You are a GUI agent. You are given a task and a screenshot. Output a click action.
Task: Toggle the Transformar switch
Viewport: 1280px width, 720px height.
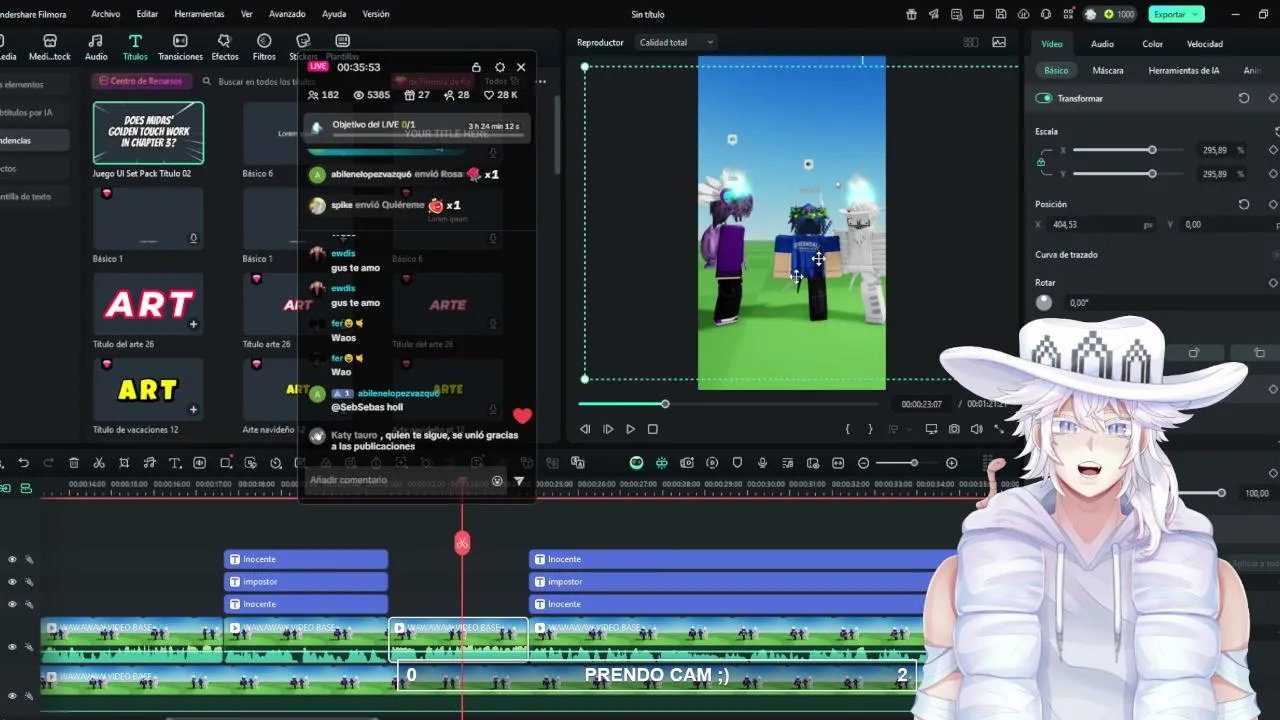[x=1044, y=98]
